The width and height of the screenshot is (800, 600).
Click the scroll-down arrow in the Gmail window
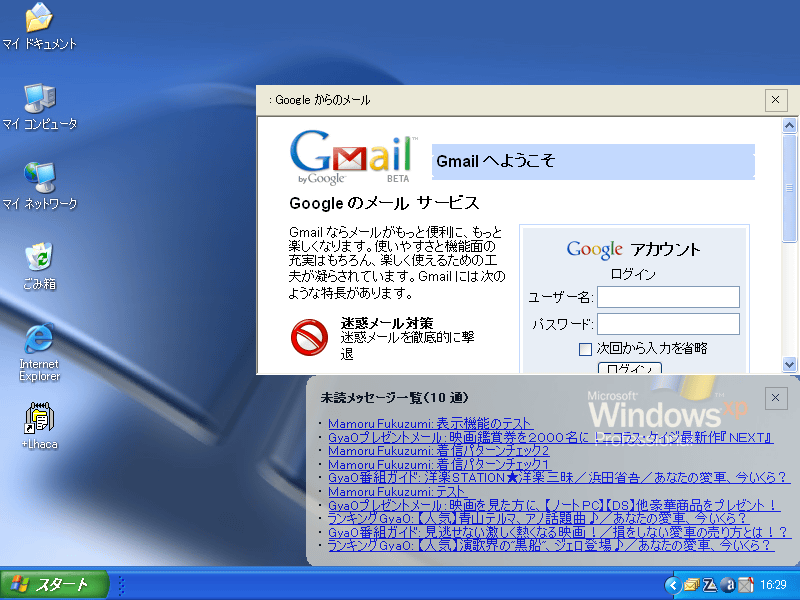789,364
